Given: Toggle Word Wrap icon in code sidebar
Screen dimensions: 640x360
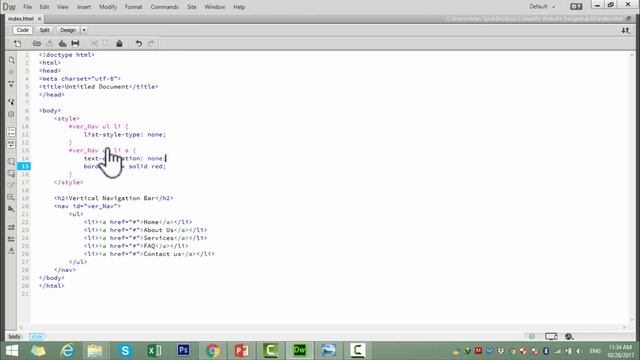Looking at the screenshot, I should [x=11, y=144].
